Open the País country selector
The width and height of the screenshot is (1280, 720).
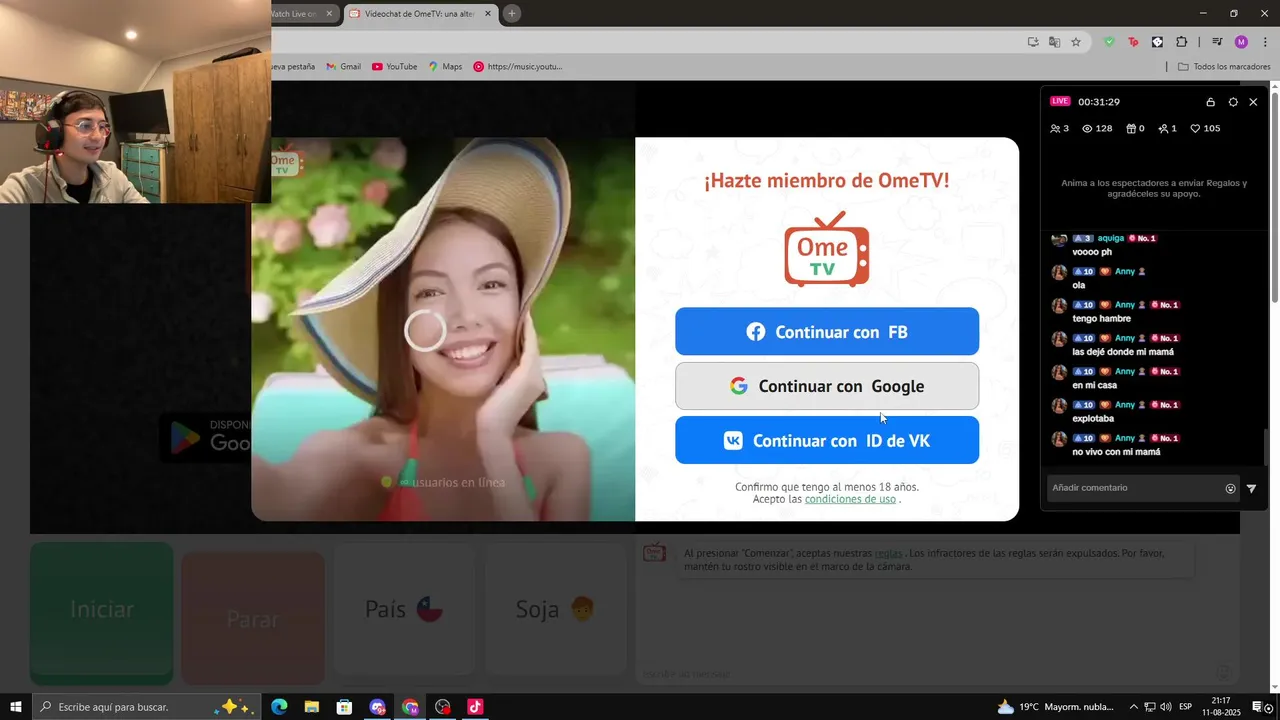click(404, 609)
